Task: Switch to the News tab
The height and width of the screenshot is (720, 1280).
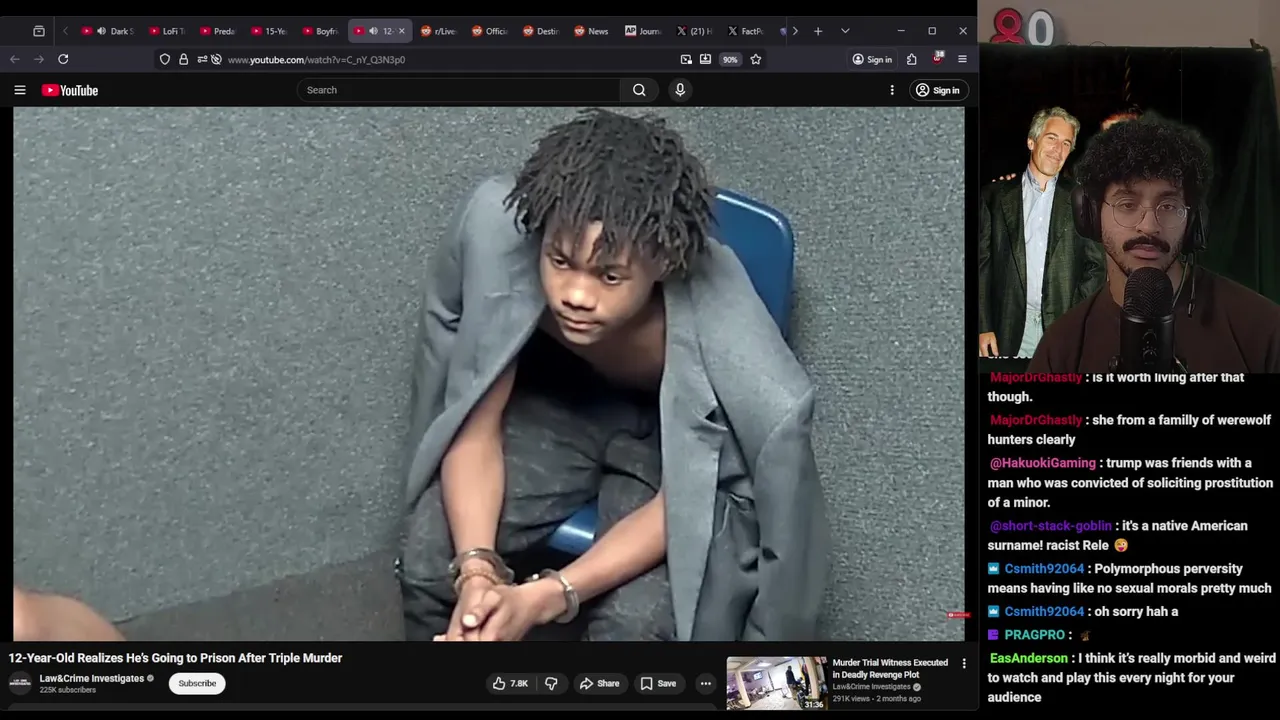Action: (x=592, y=31)
